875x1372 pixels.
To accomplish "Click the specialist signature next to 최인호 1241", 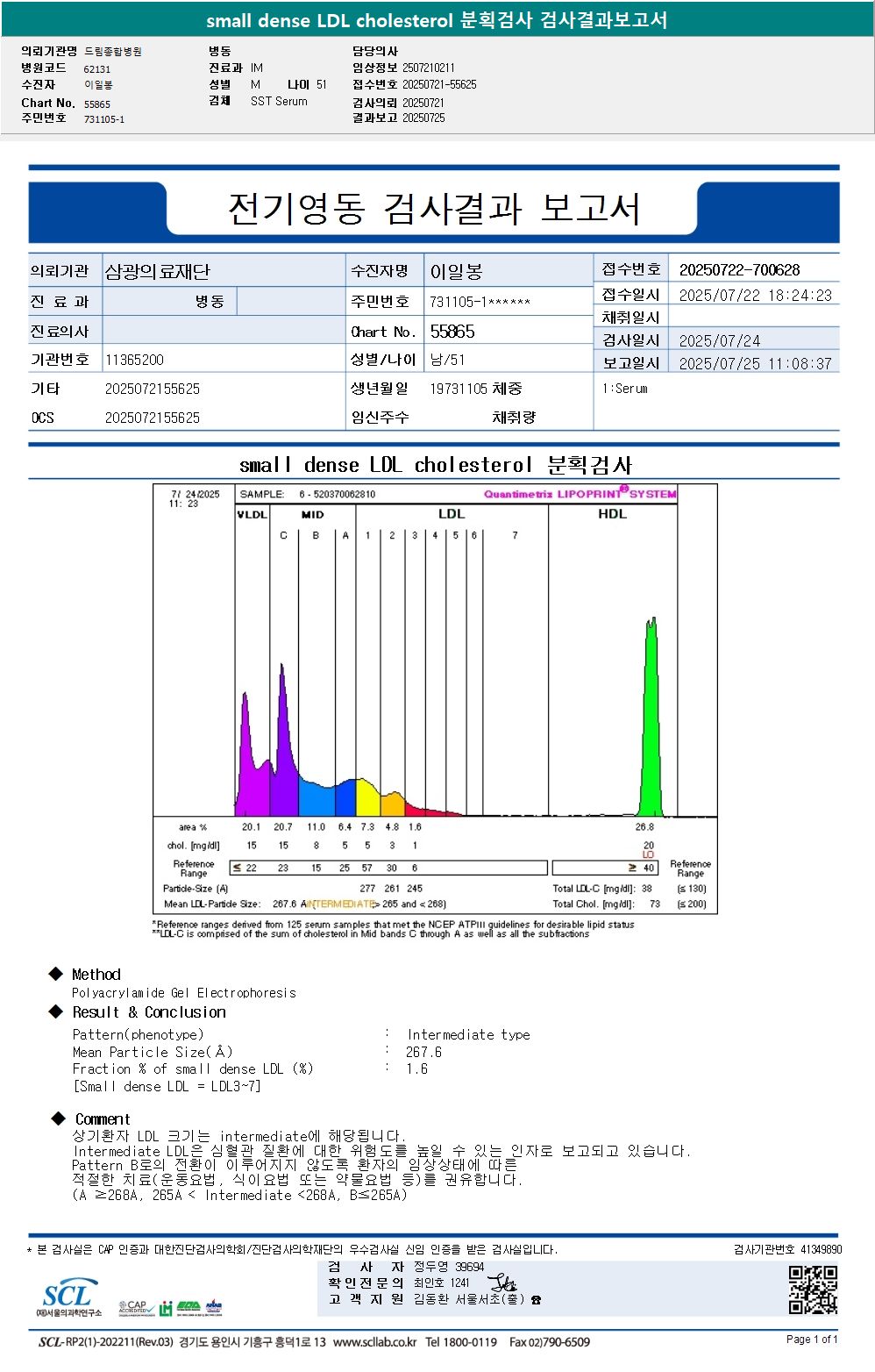I will click(x=502, y=1283).
